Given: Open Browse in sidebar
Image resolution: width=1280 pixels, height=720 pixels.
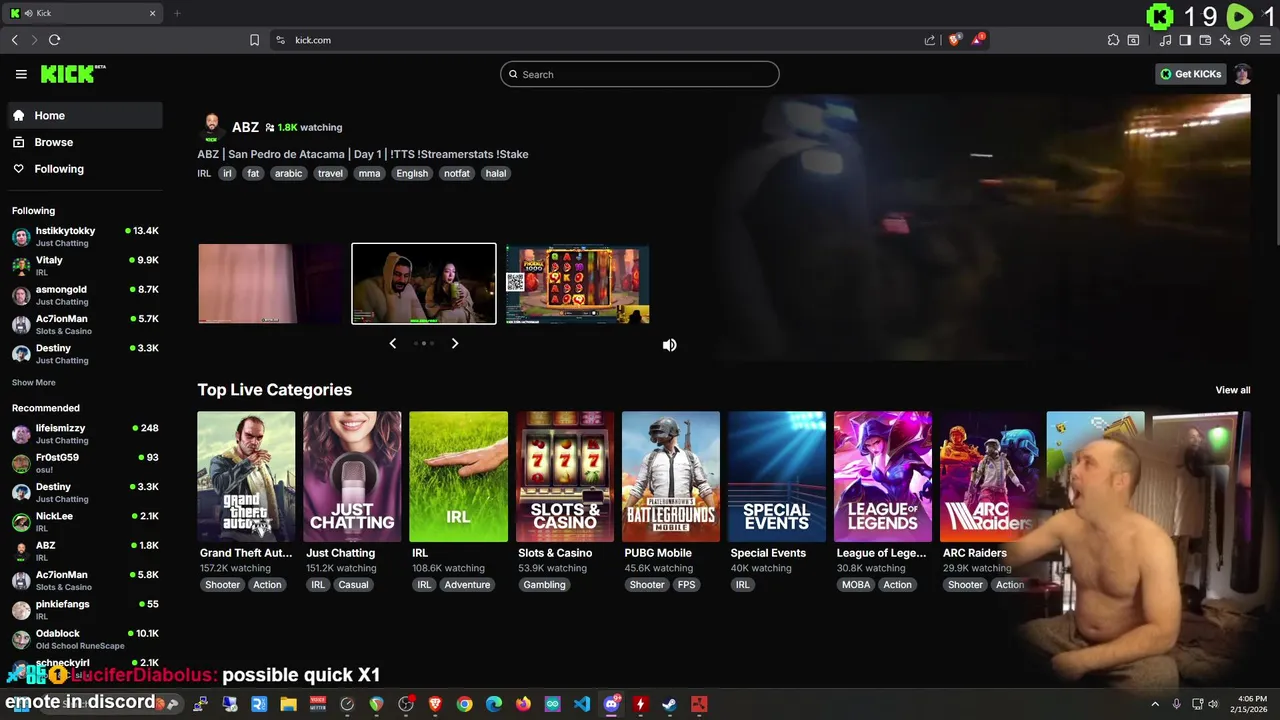Looking at the screenshot, I should (x=85, y=142).
